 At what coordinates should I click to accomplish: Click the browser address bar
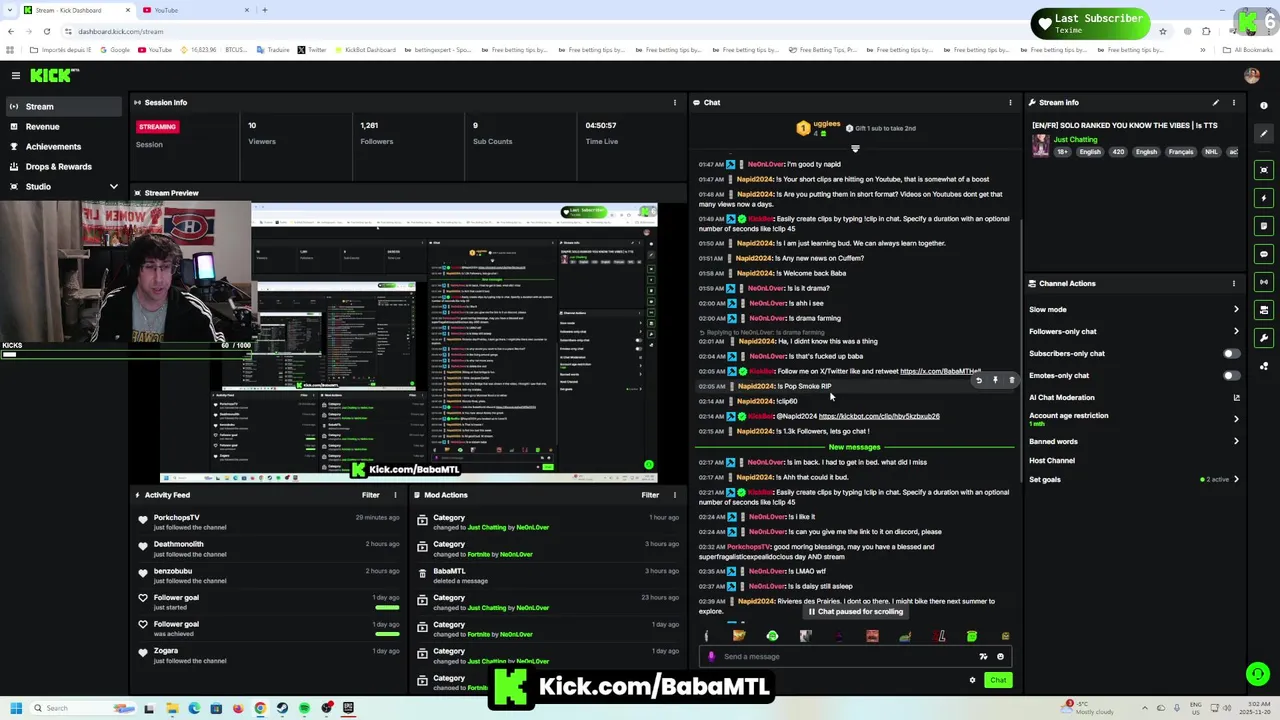click(x=600, y=31)
